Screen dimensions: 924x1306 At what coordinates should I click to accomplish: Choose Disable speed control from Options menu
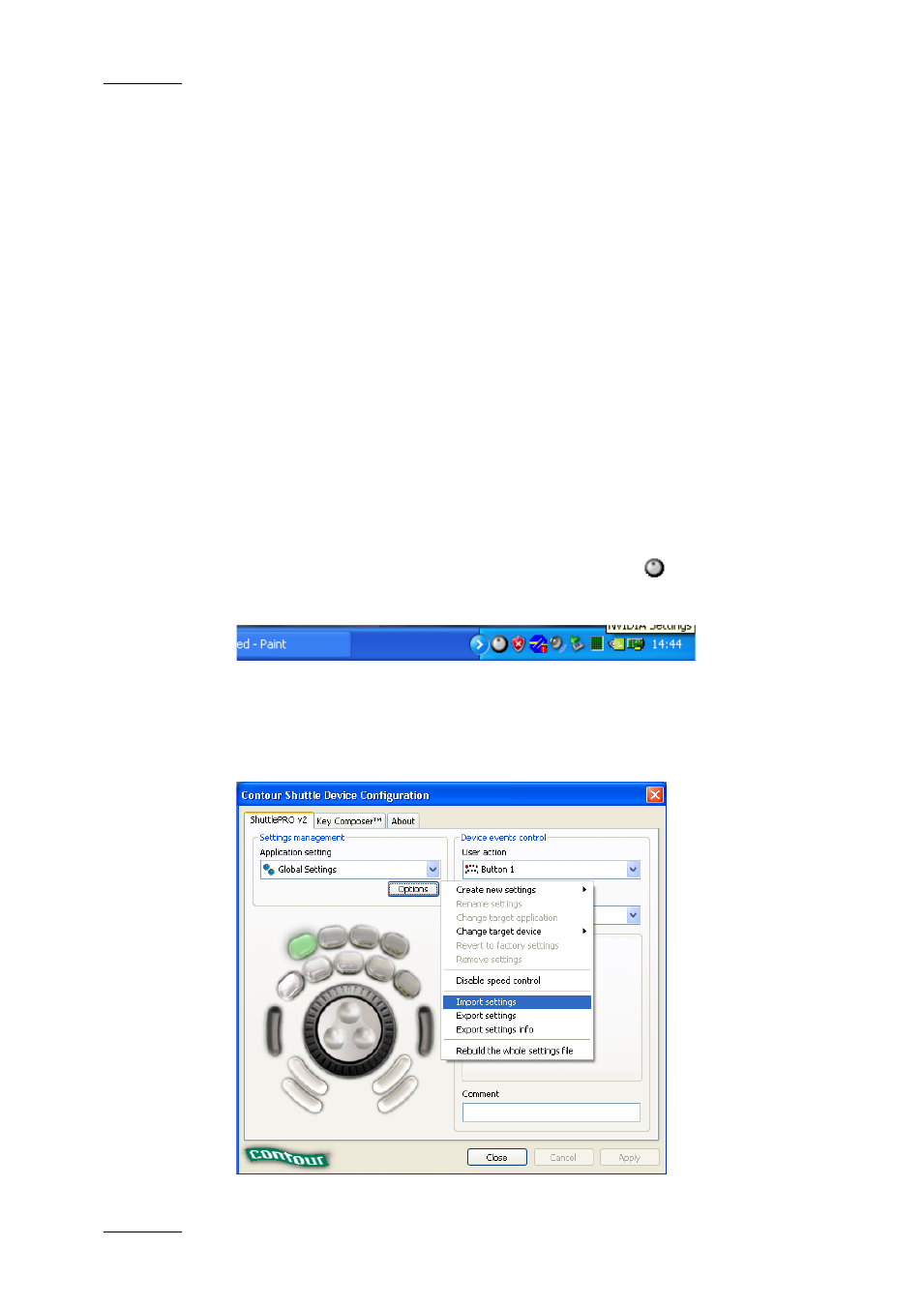[517, 981]
